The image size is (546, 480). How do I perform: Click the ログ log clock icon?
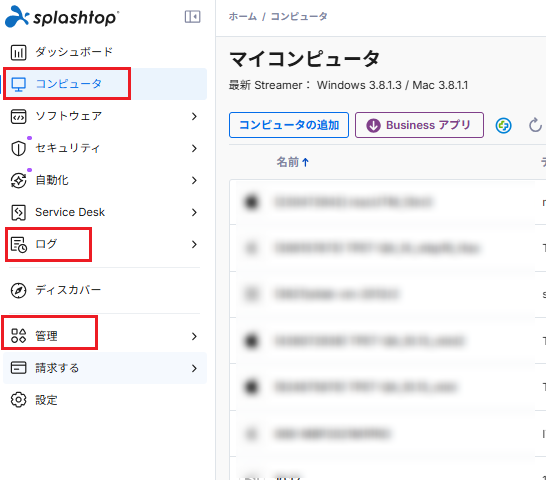click(18, 245)
